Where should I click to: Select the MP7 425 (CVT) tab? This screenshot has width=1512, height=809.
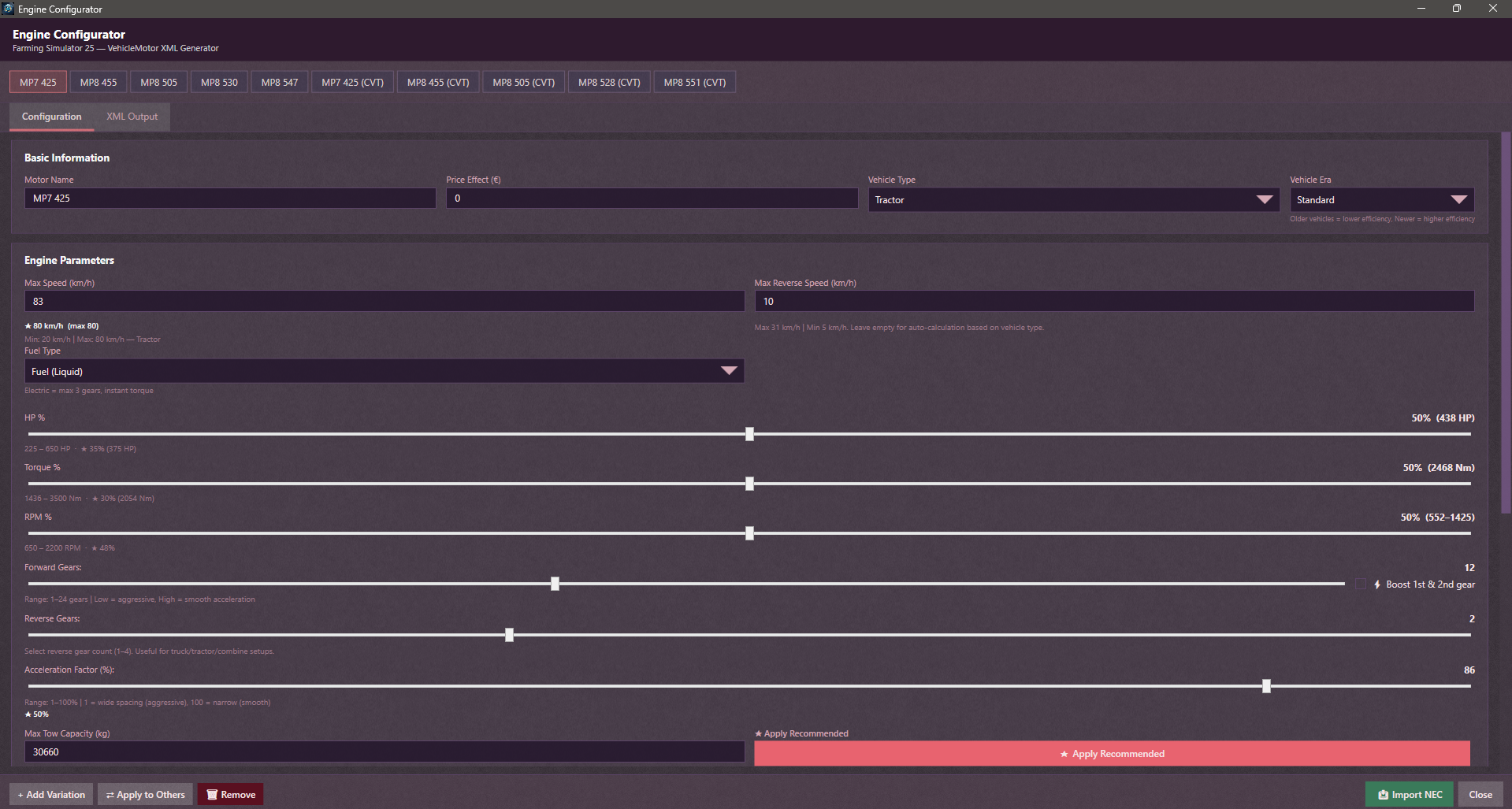(352, 82)
